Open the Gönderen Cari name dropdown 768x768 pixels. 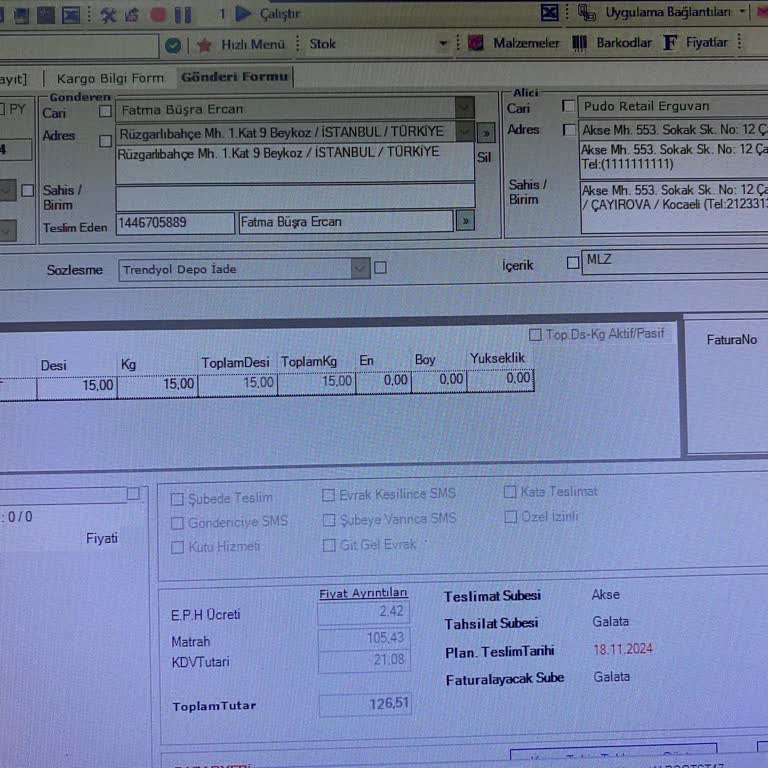(464, 108)
